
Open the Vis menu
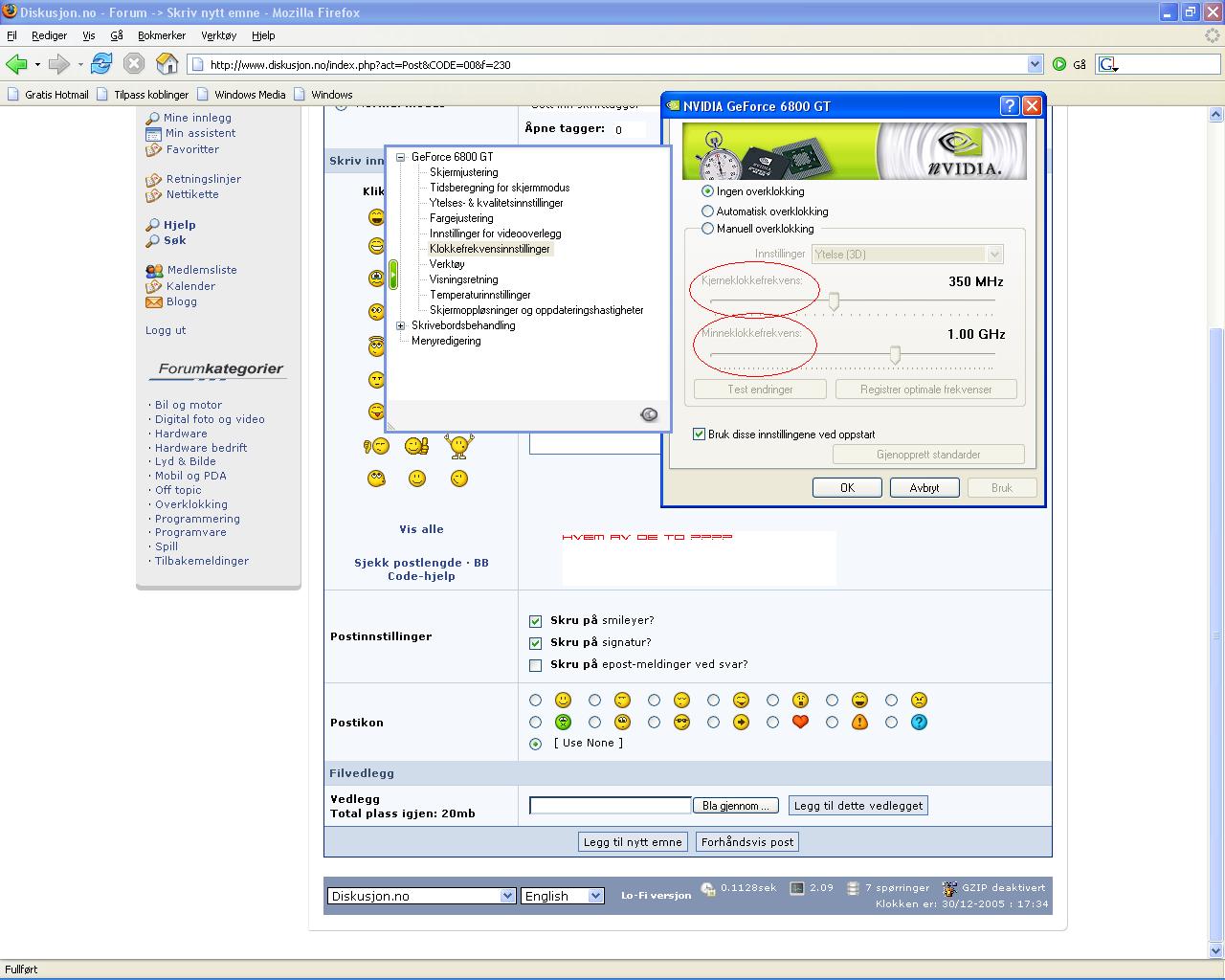[x=89, y=35]
